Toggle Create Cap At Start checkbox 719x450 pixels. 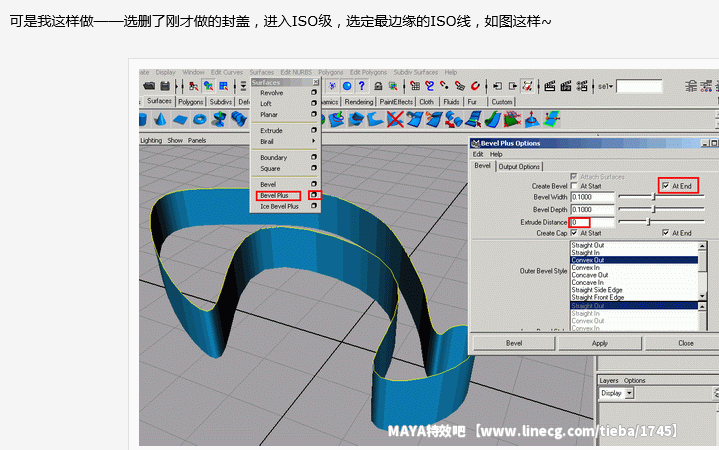pyautogui.click(x=574, y=233)
